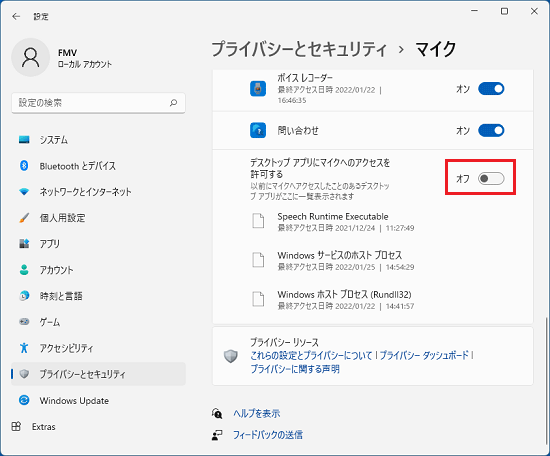Click the ヘルプを表示 help icon

click(217, 413)
